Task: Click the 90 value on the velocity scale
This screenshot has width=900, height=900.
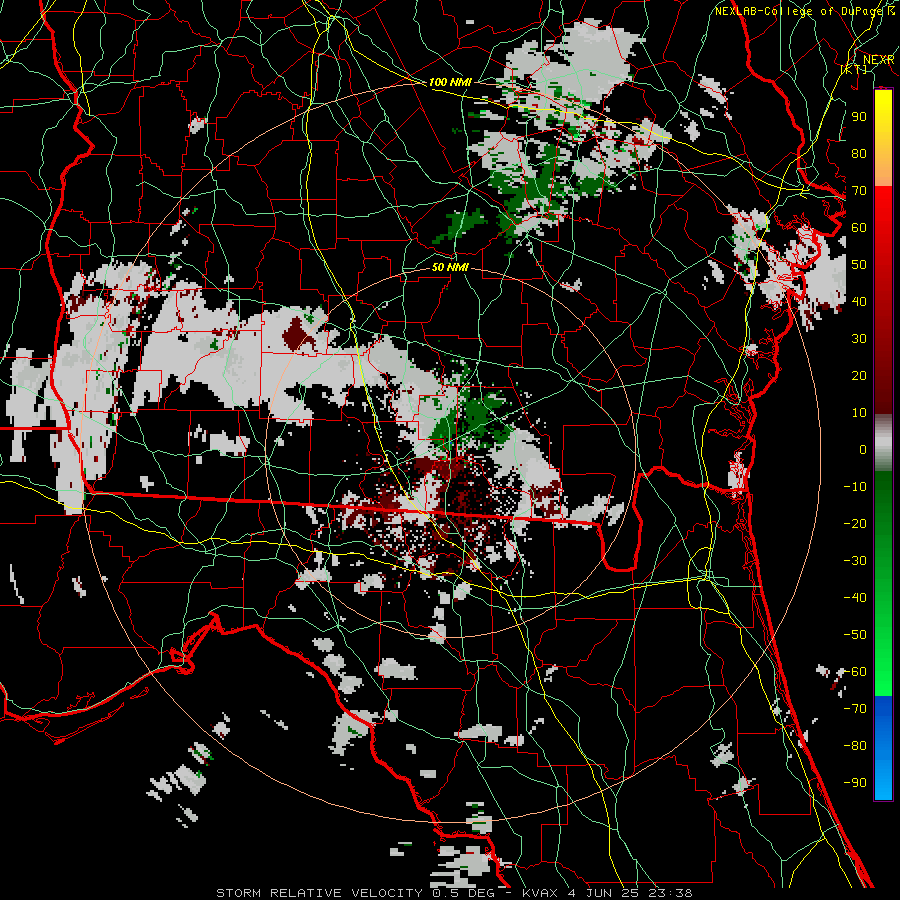Action: point(859,117)
